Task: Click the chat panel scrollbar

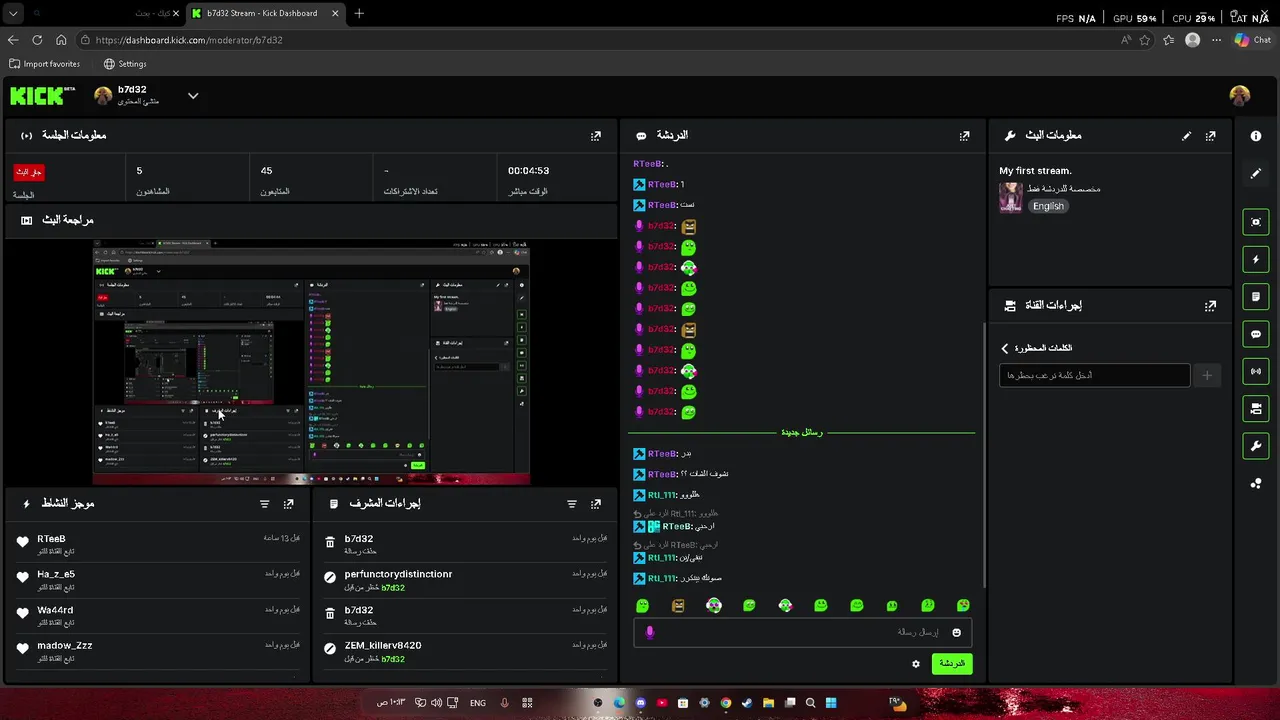Action: [984, 455]
